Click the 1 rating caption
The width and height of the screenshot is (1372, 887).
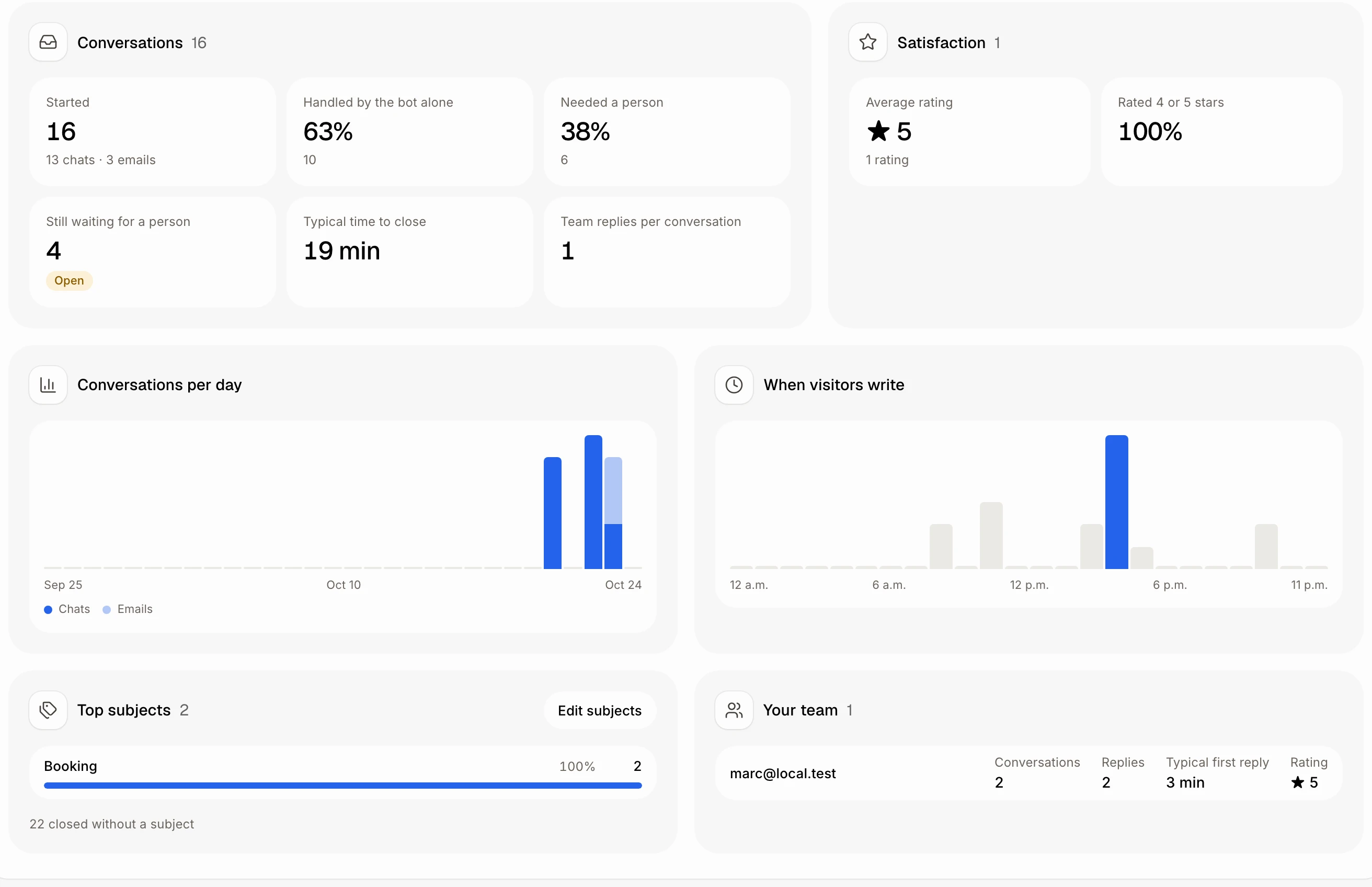[887, 160]
